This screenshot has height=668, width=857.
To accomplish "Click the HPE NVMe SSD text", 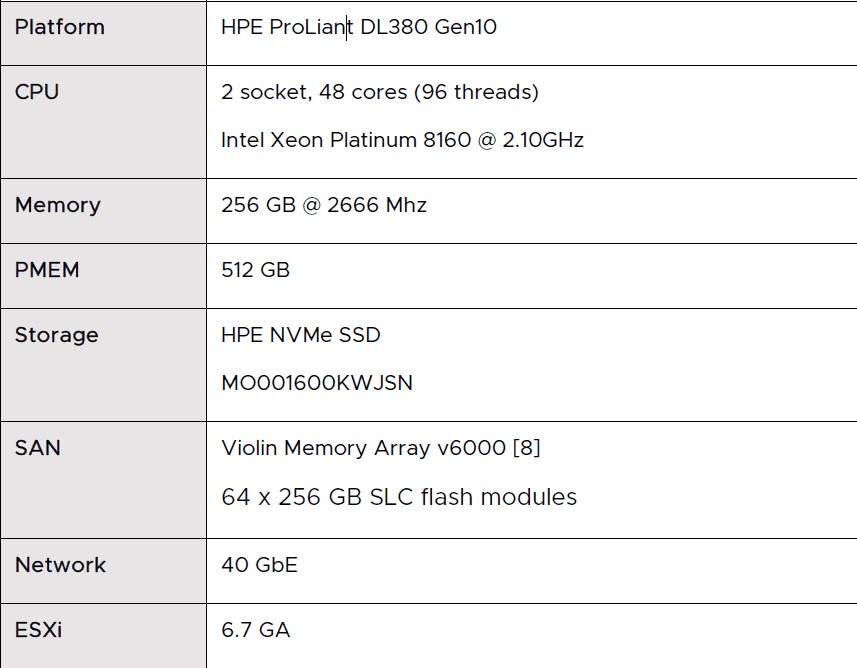I will 301,335.
